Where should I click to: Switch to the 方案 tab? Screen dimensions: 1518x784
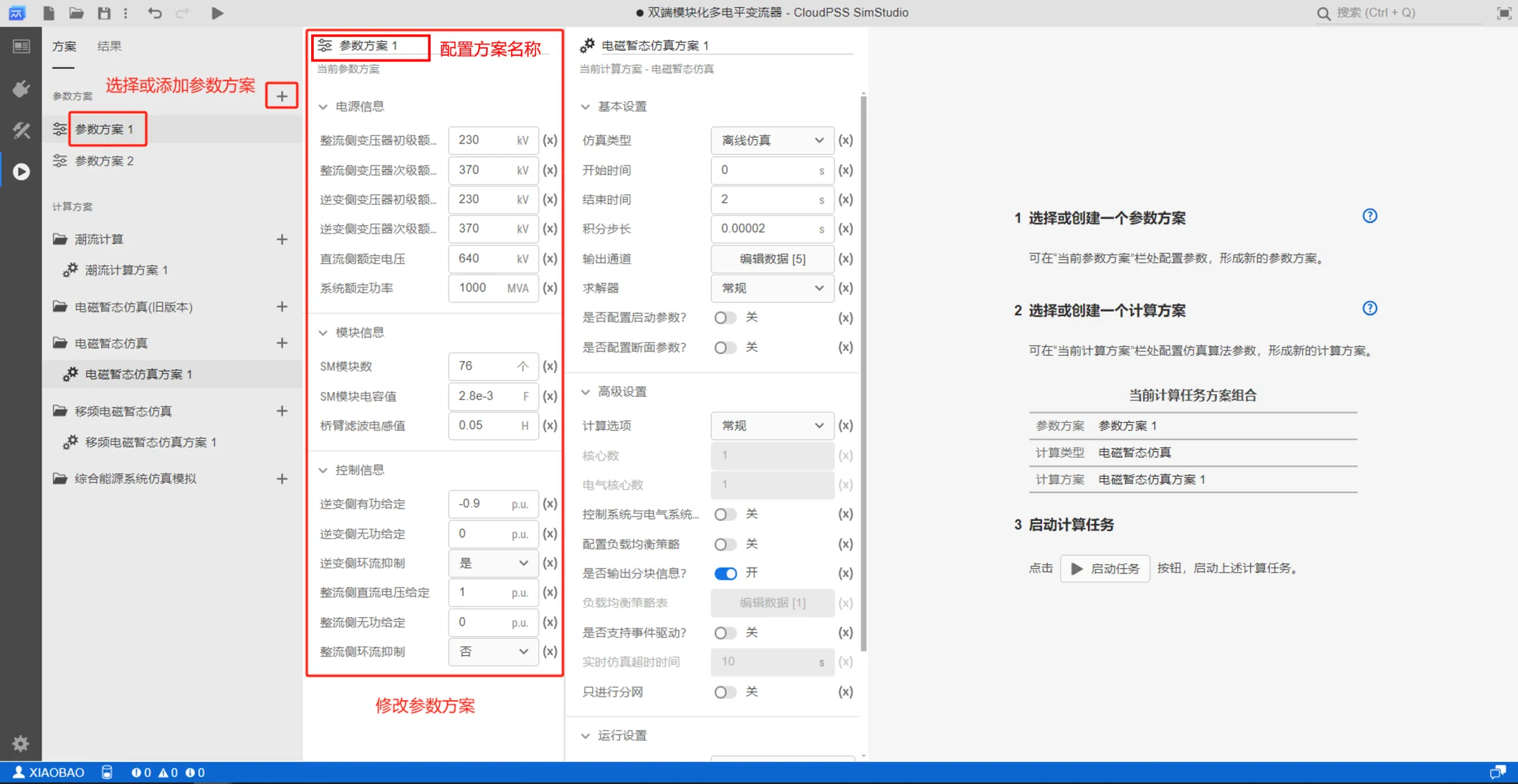click(64, 46)
